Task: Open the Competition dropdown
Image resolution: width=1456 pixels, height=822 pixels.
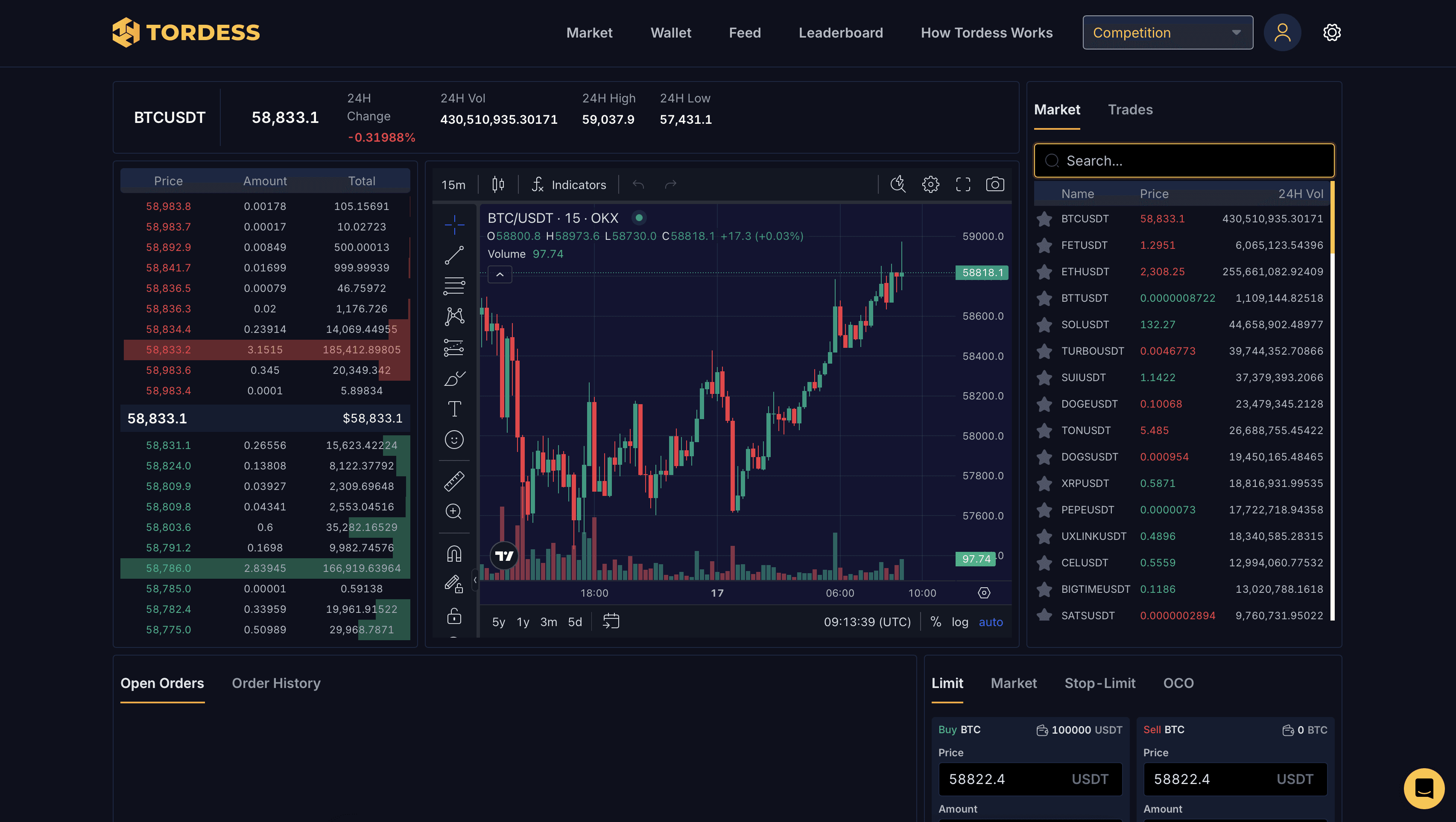Action: tap(1167, 33)
